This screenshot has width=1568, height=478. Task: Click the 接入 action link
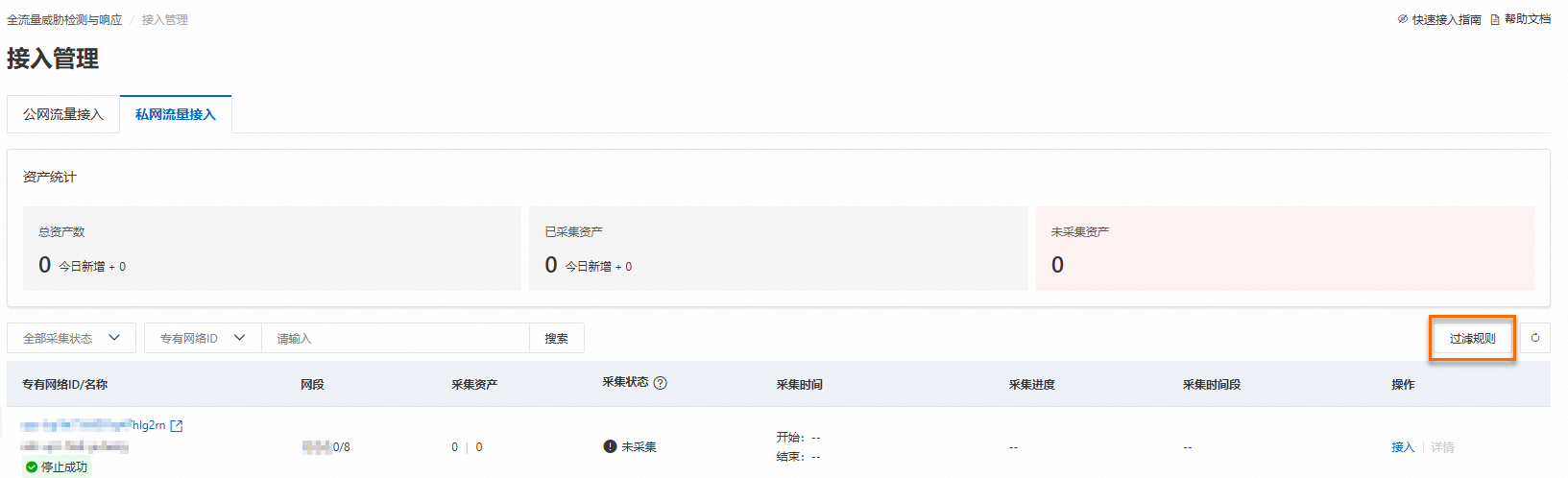[x=1402, y=447]
